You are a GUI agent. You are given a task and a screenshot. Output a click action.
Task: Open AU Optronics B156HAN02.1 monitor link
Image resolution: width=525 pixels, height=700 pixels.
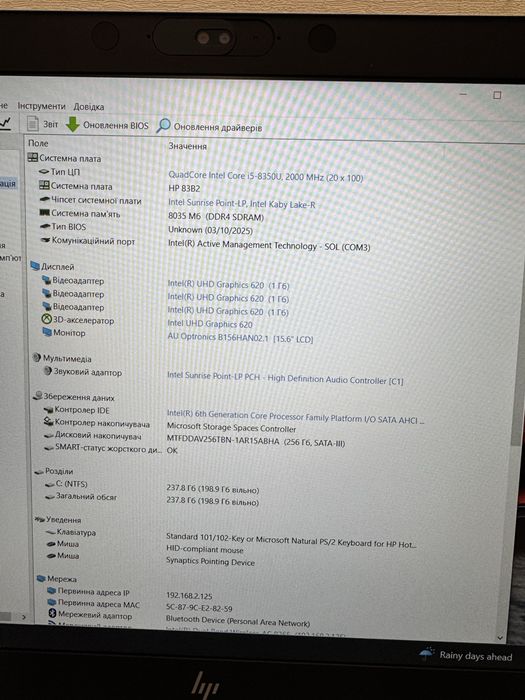(240, 338)
